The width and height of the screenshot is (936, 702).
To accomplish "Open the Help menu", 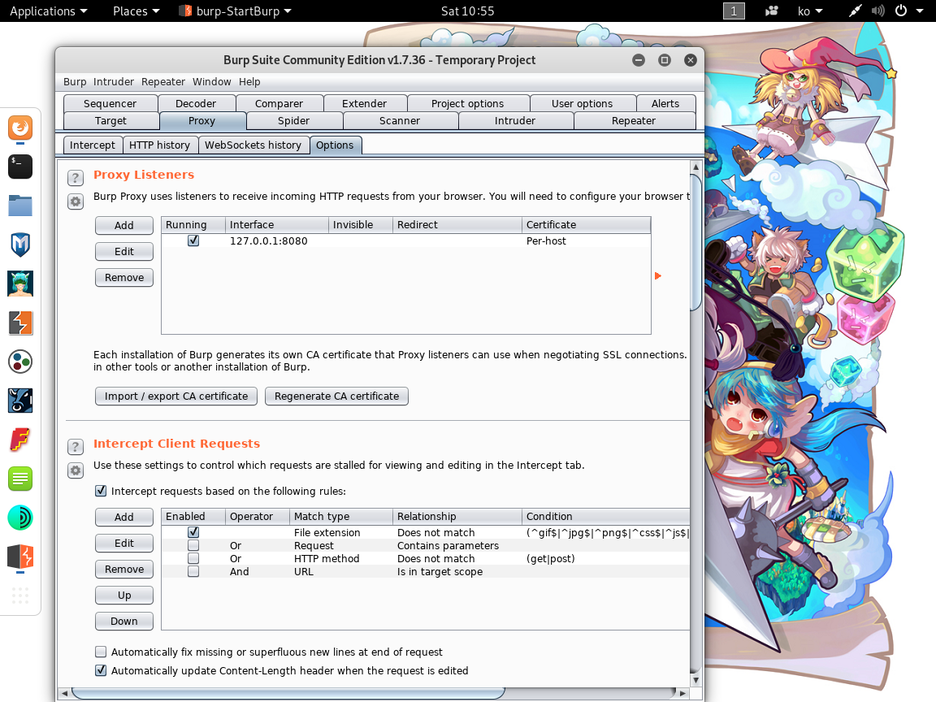I will [x=250, y=82].
